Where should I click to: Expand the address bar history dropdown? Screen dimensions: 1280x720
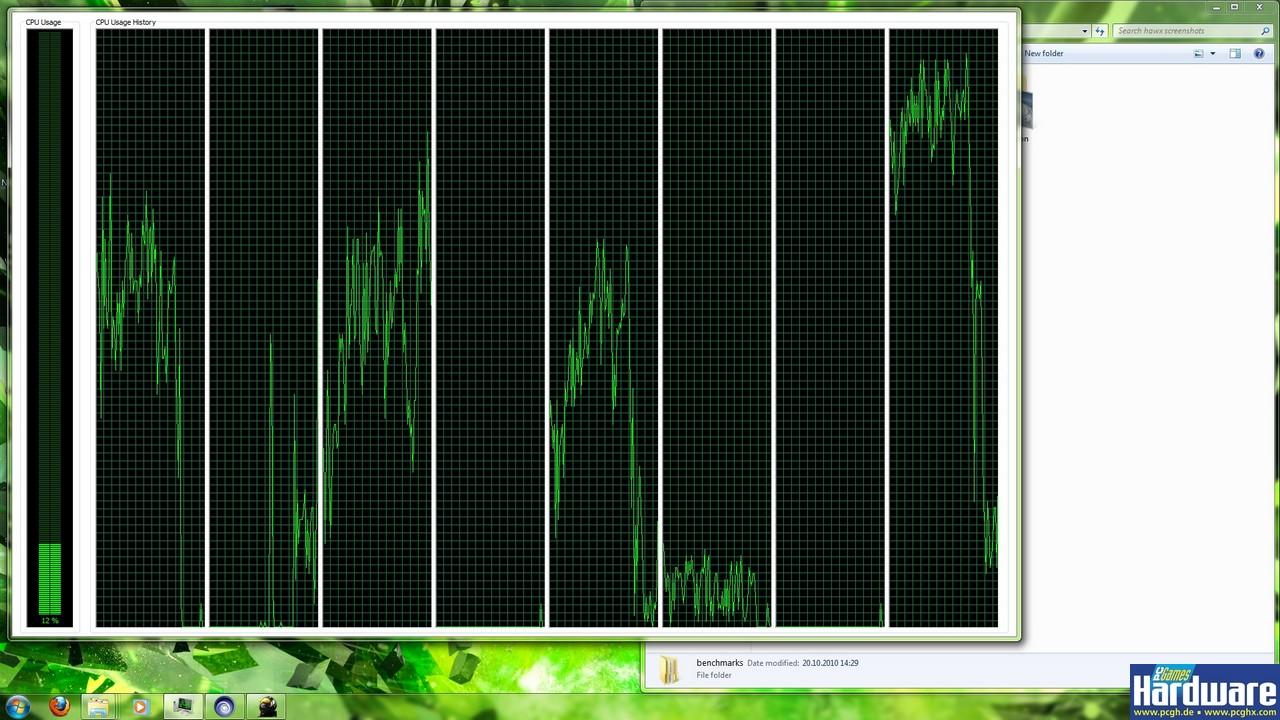tap(1085, 31)
